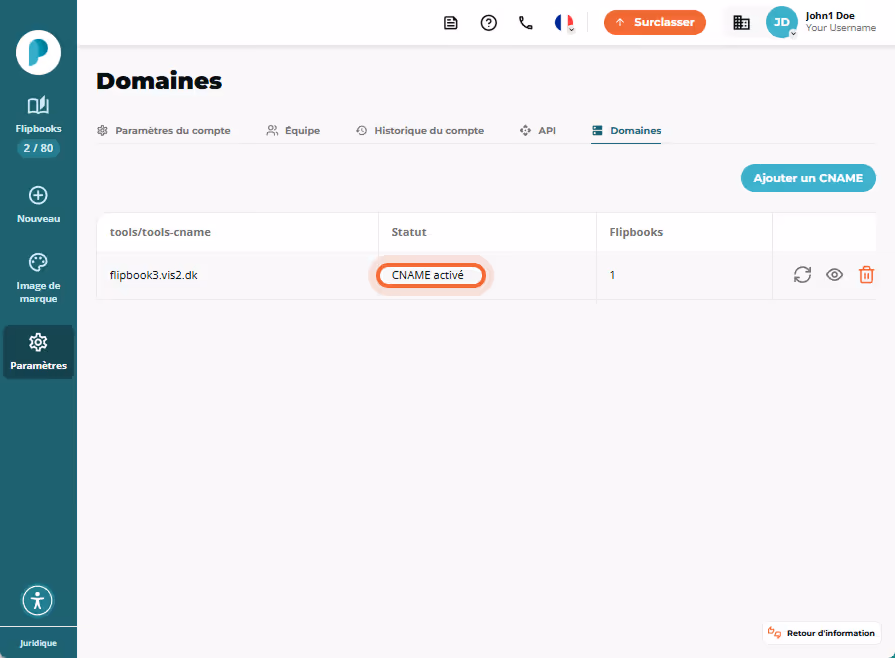895x658 pixels.
Task: Click the CNAME activé status
Action: (x=430, y=275)
